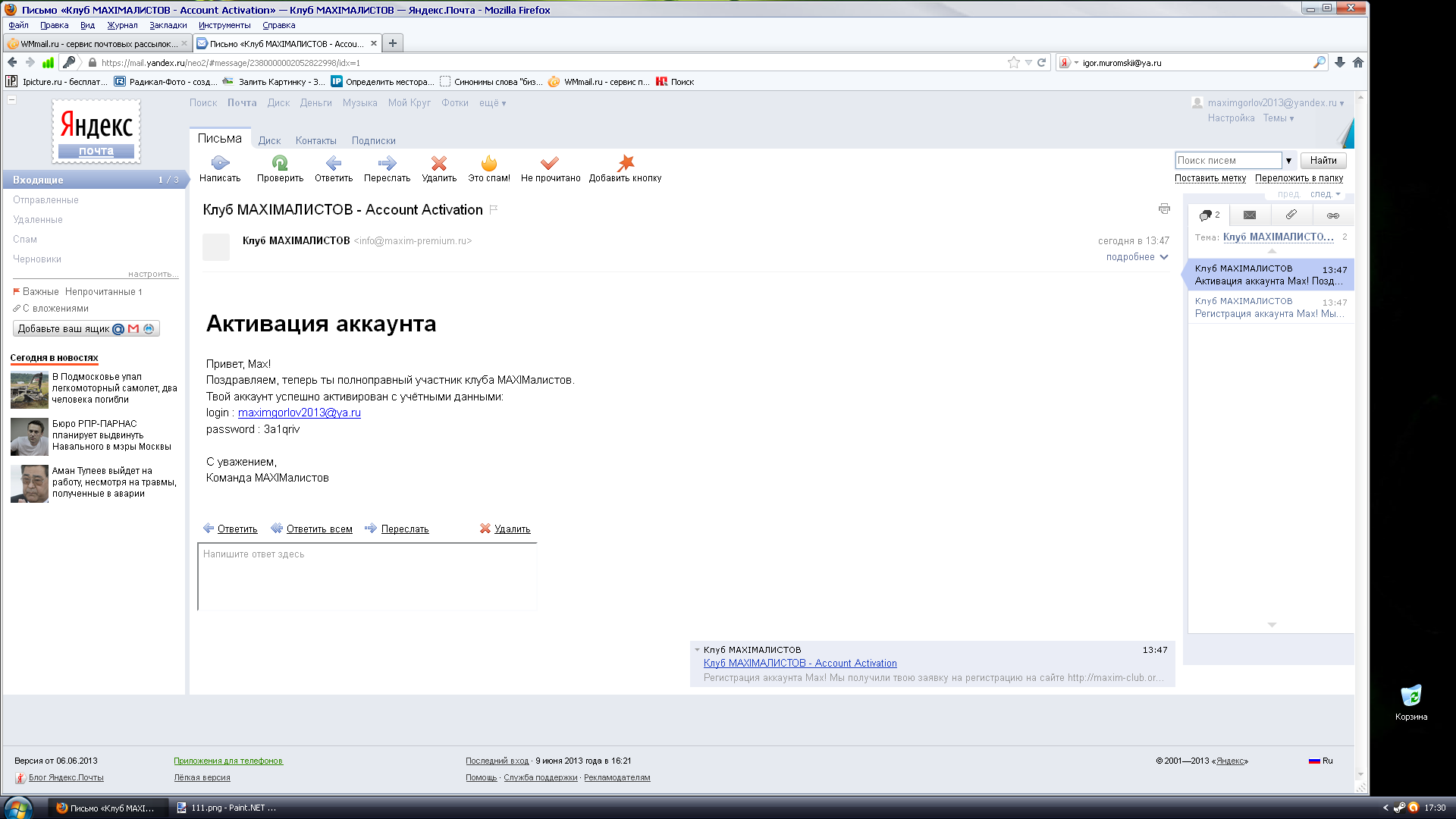Toggle the flag next to message subject
Viewport: 1456px width, 819px height.
pyautogui.click(x=494, y=209)
